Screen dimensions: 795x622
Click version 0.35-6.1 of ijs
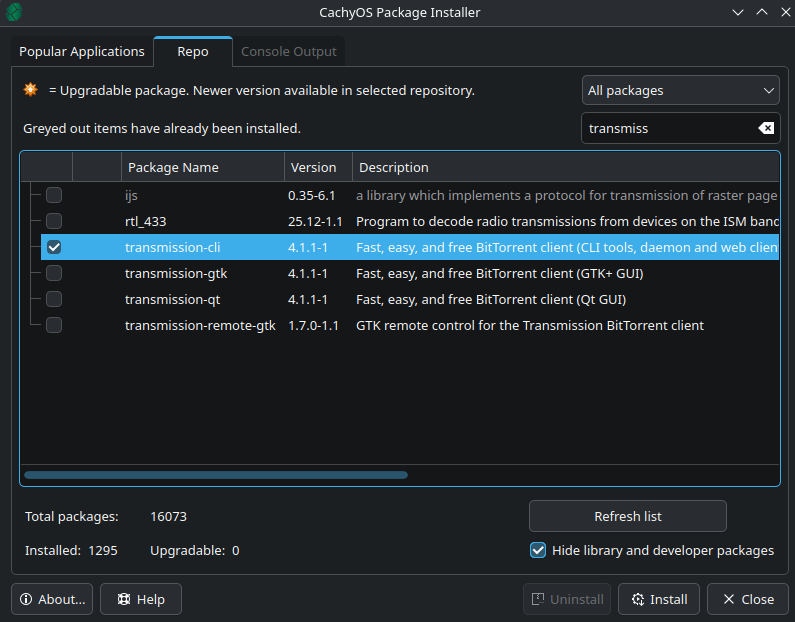(311, 196)
